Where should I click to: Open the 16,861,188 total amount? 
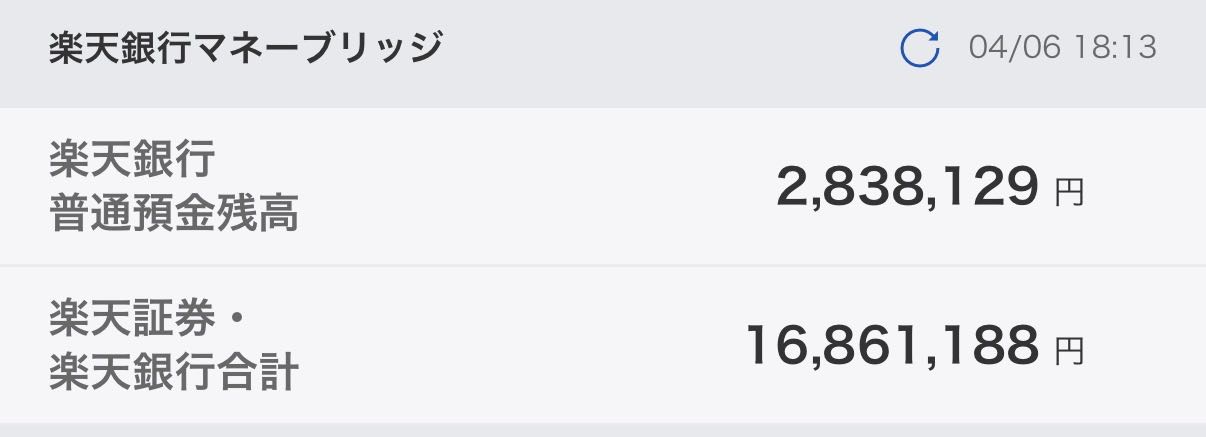click(x=892, y=346)
